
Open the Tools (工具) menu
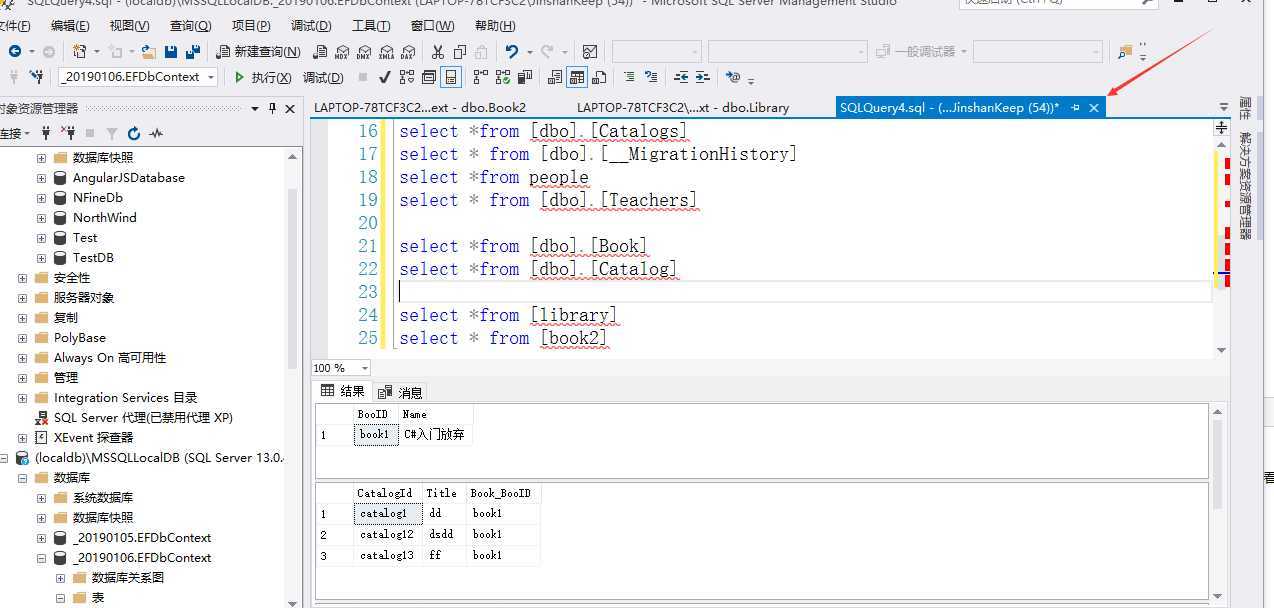click(x=371, y=25)
